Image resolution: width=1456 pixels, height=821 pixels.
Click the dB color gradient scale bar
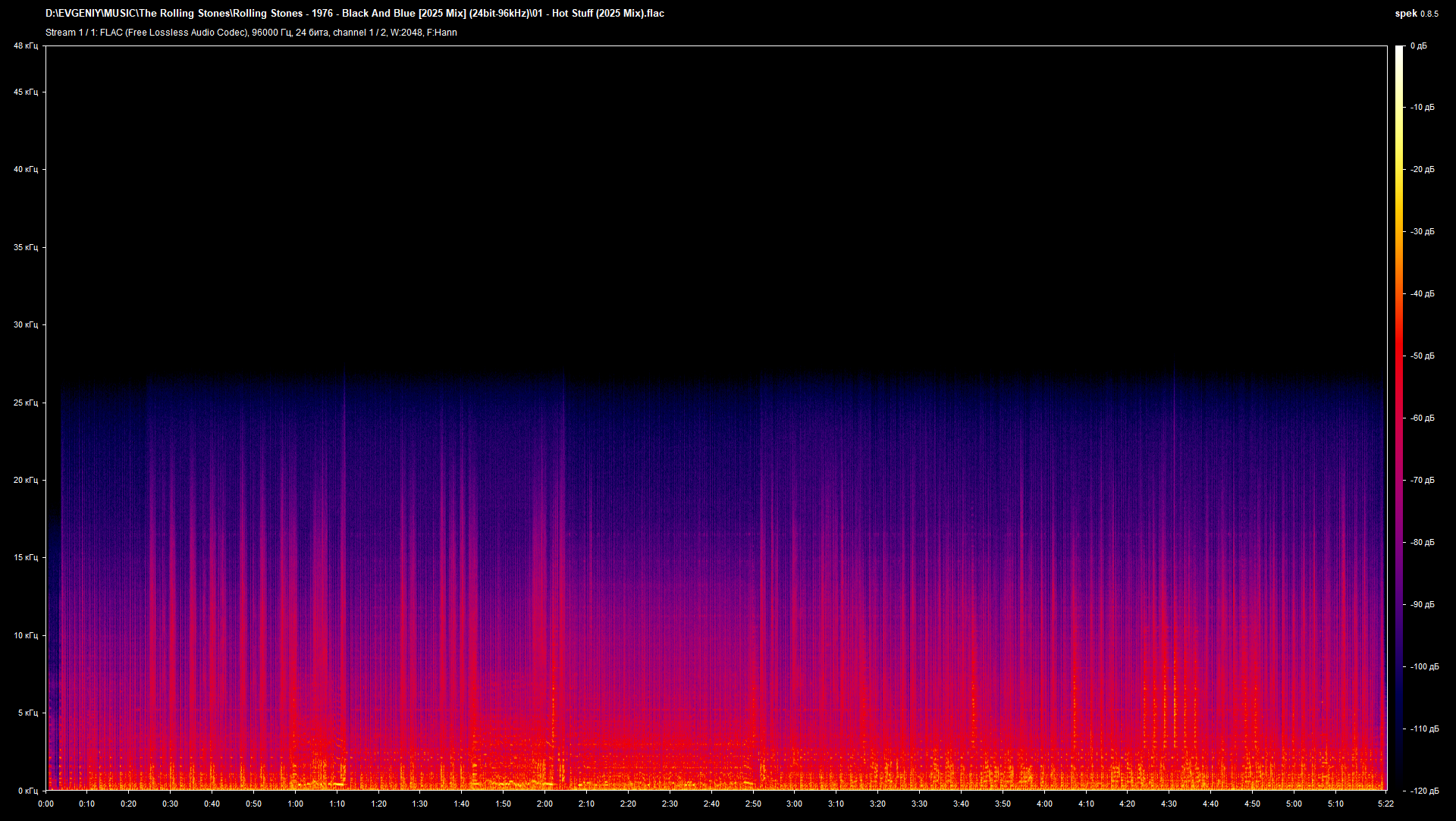[1398, 418]
